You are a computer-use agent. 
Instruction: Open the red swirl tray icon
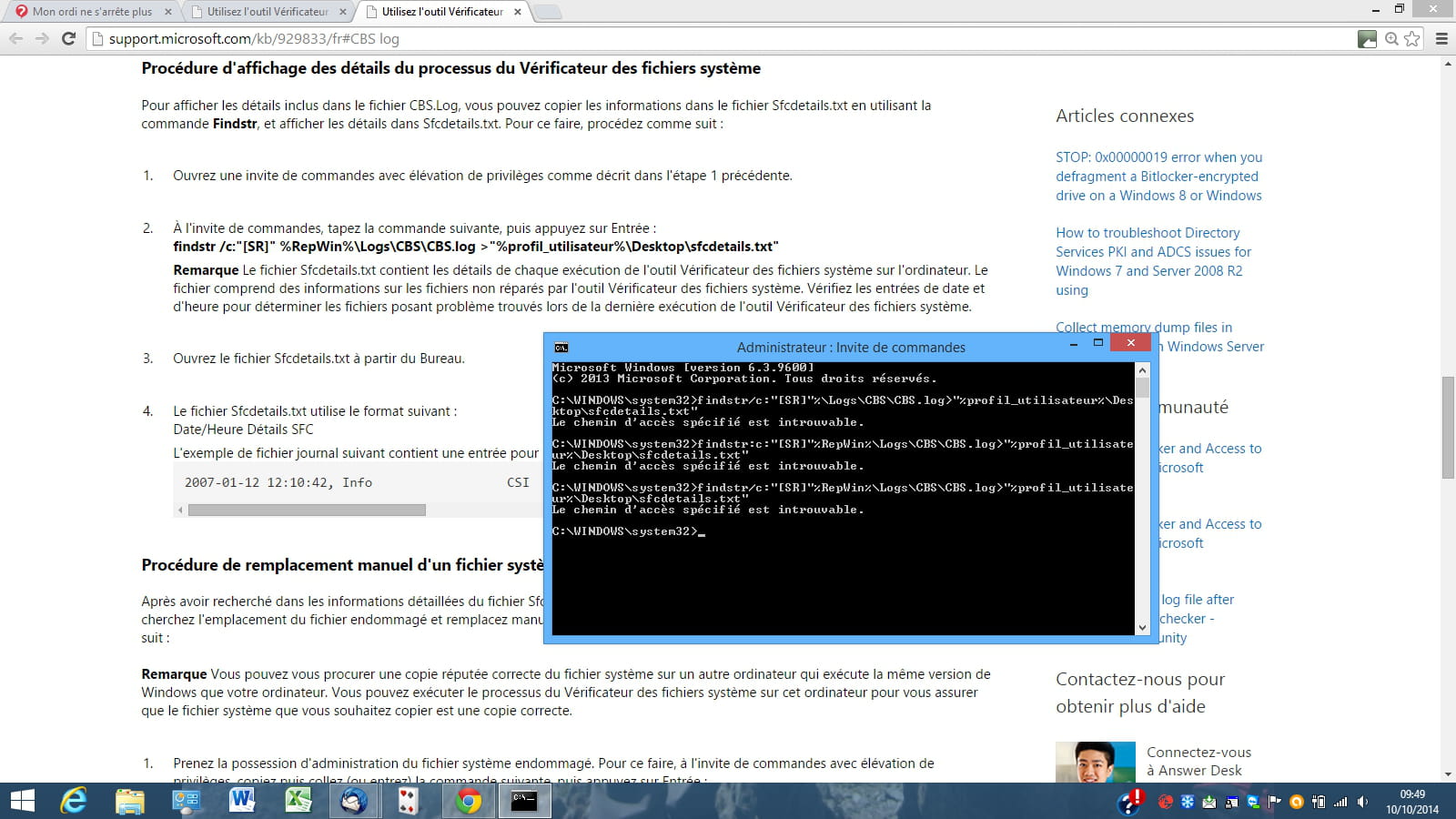click(x=1165, y=802)
